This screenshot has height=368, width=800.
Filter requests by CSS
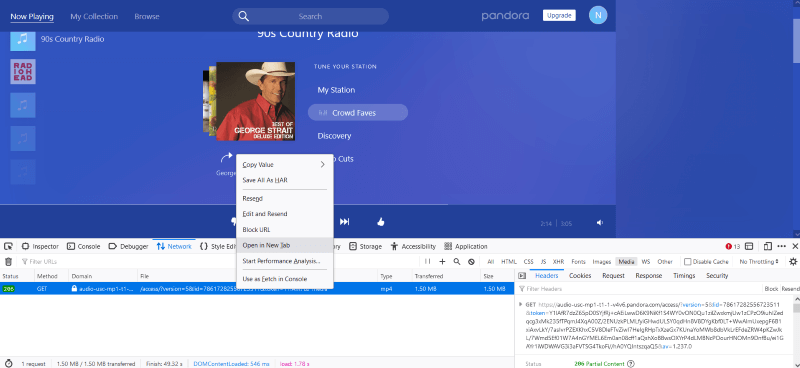pos(529,262)
